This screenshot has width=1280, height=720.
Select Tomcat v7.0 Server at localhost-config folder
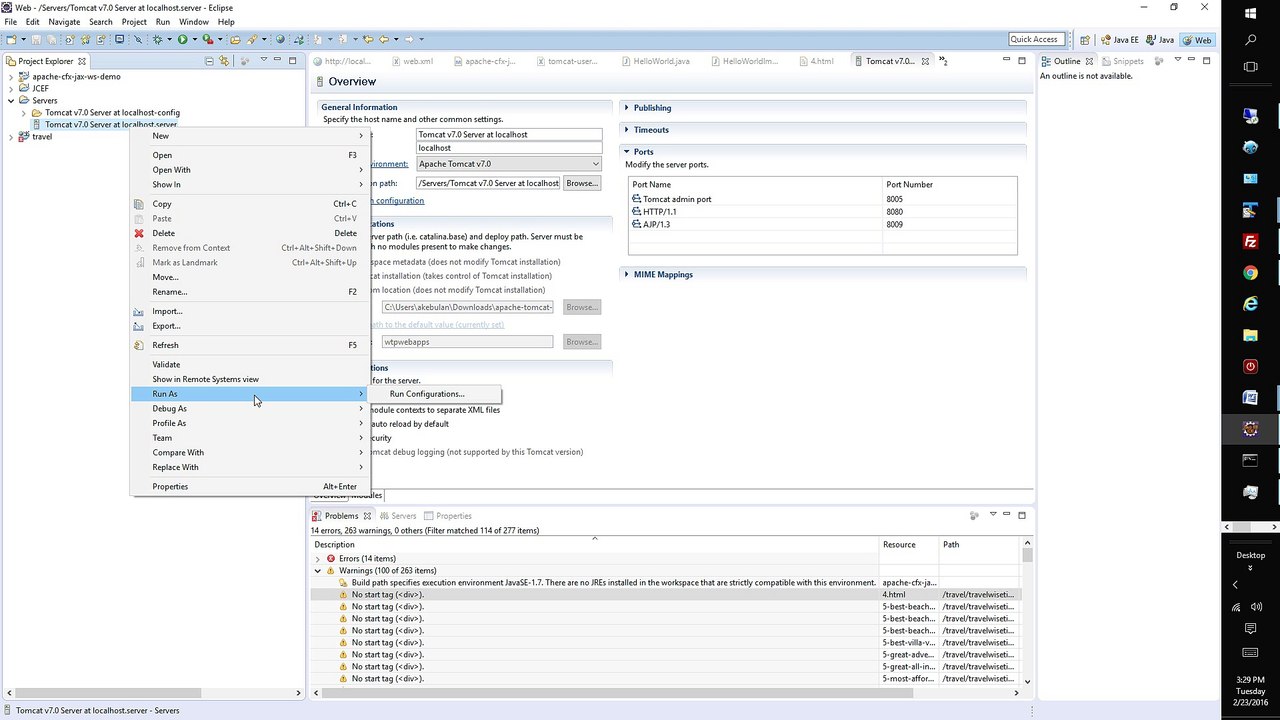click(x=112, y=113)
